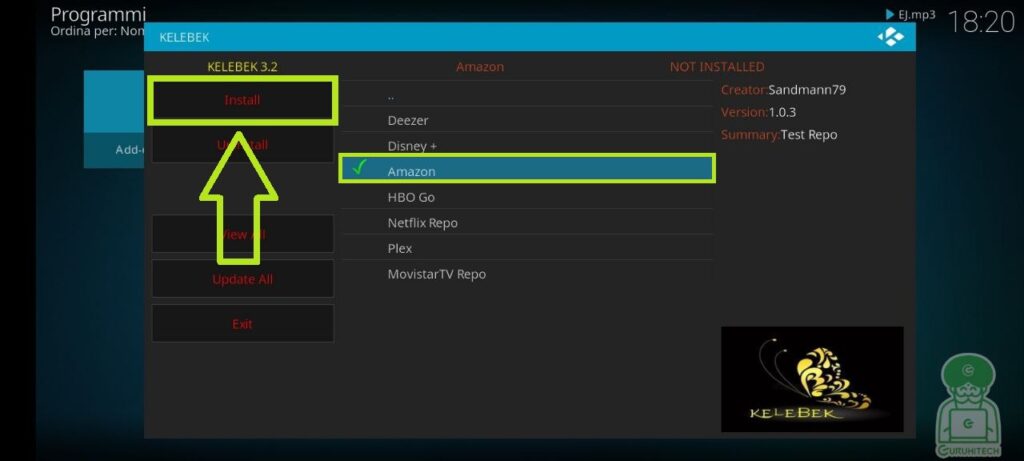Viewport: 1024px width, 461px height.
Task: Click the Update All button
Action: [242, 279]
